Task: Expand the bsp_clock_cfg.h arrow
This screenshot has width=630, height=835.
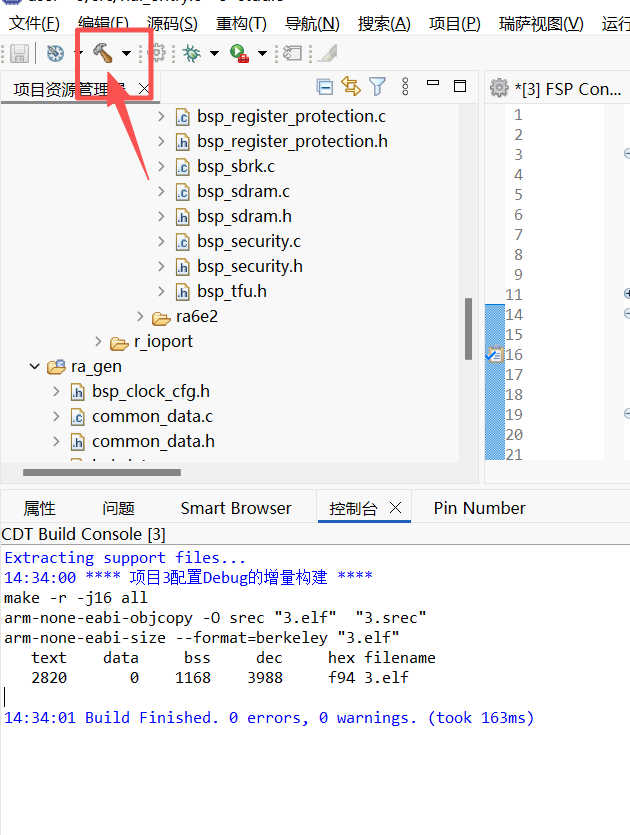Action: point(56,391)
